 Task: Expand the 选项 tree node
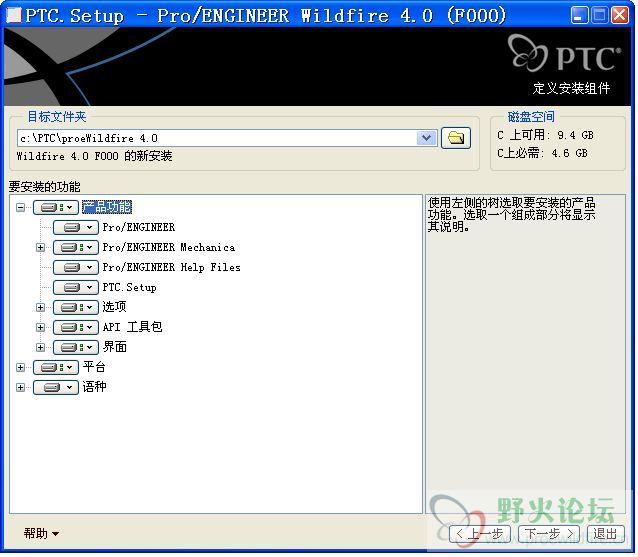[40, 307]
